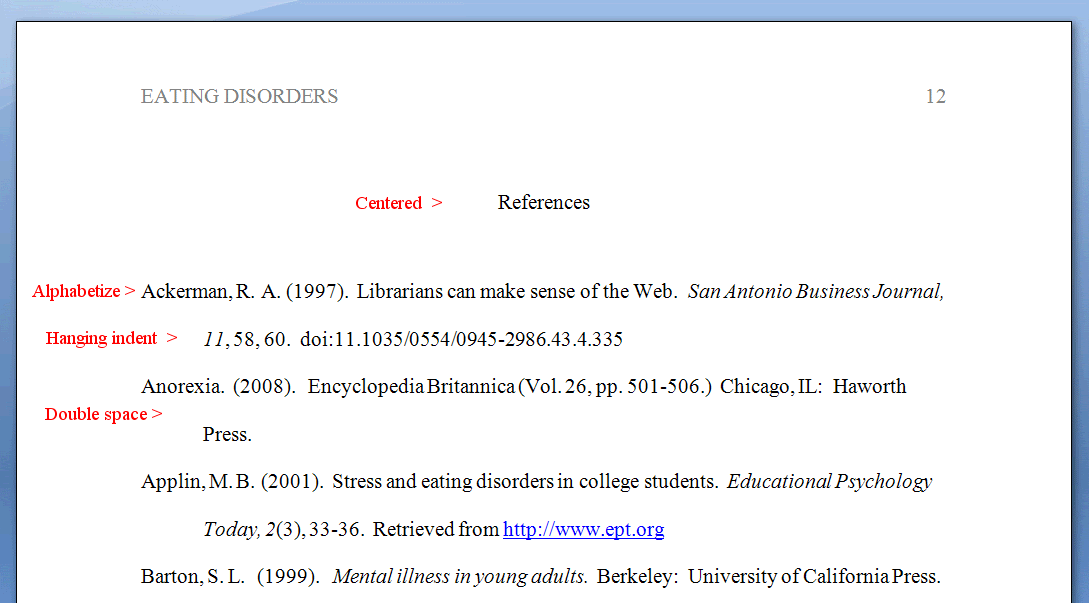
Task: Click the 'Anorexia. (2008).' entry start
Action: click(x=219, y=386)
